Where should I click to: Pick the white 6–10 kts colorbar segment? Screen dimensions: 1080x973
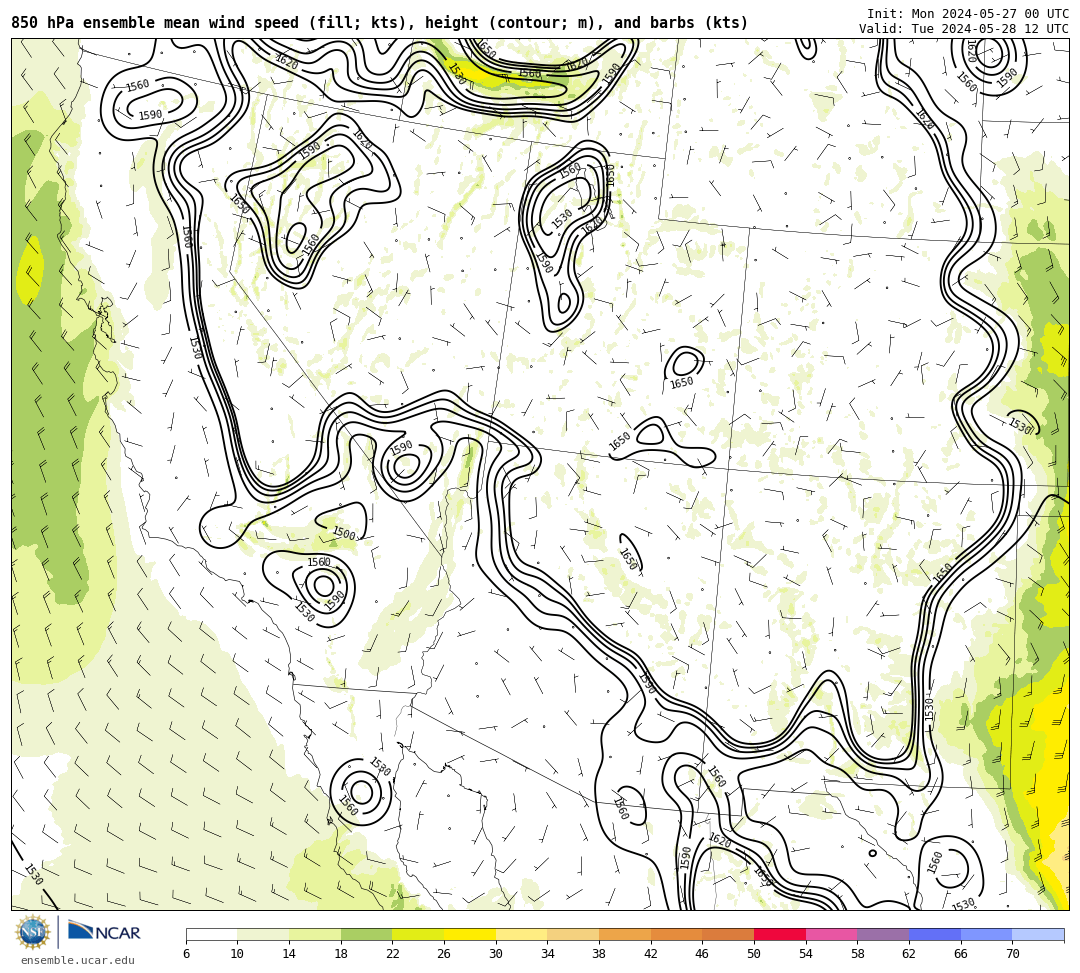211,934
